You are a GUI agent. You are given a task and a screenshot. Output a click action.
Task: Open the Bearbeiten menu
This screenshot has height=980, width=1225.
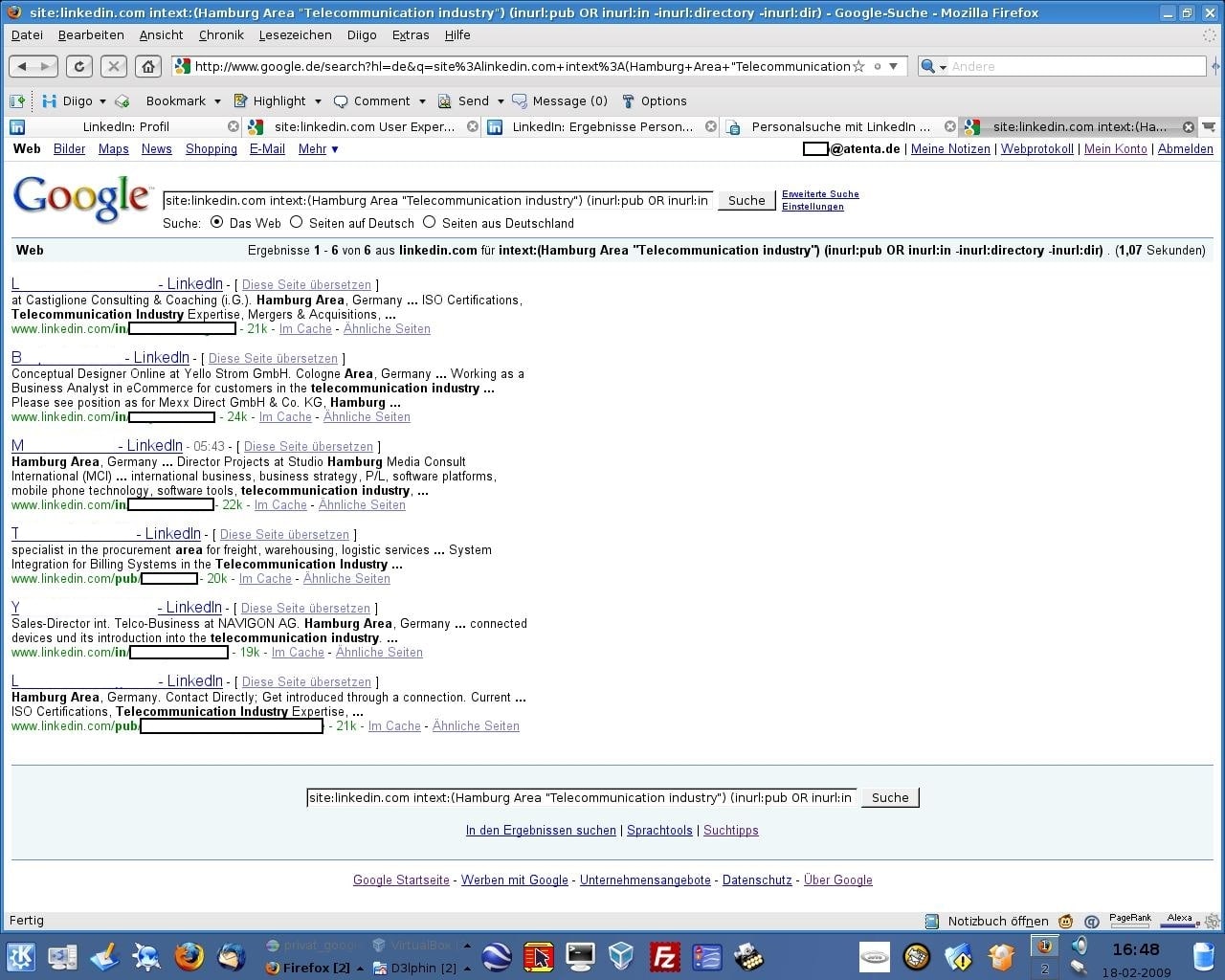tap(91, 34)
